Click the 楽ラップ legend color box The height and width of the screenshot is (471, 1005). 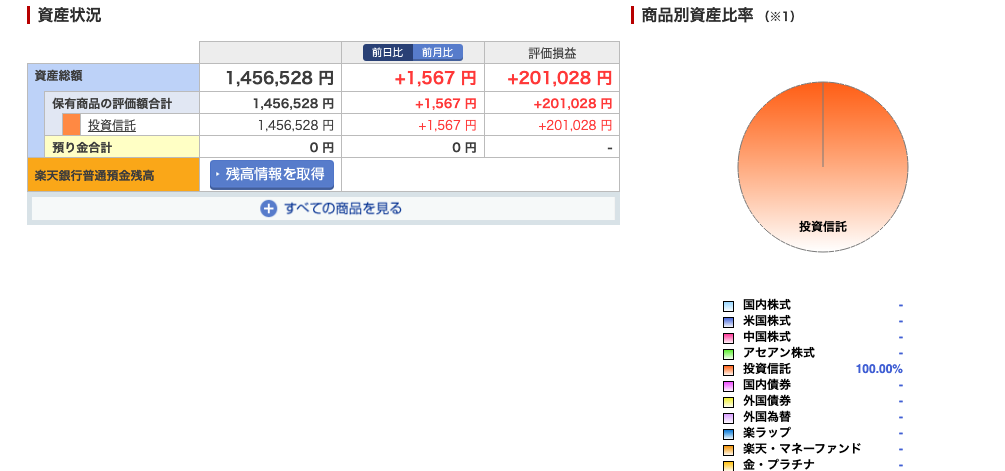coord(728,434)
